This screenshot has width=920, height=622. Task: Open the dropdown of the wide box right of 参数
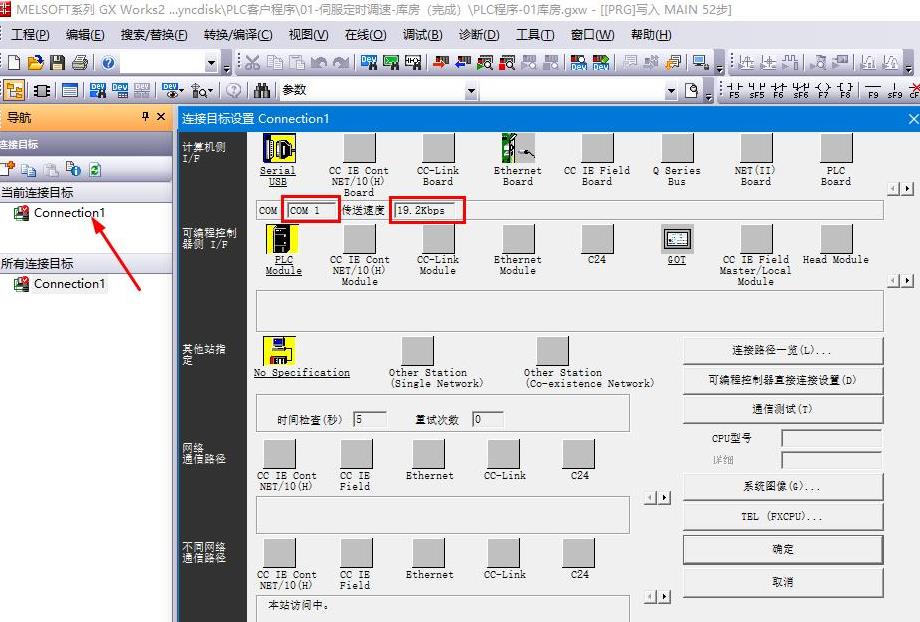(671, 91)
